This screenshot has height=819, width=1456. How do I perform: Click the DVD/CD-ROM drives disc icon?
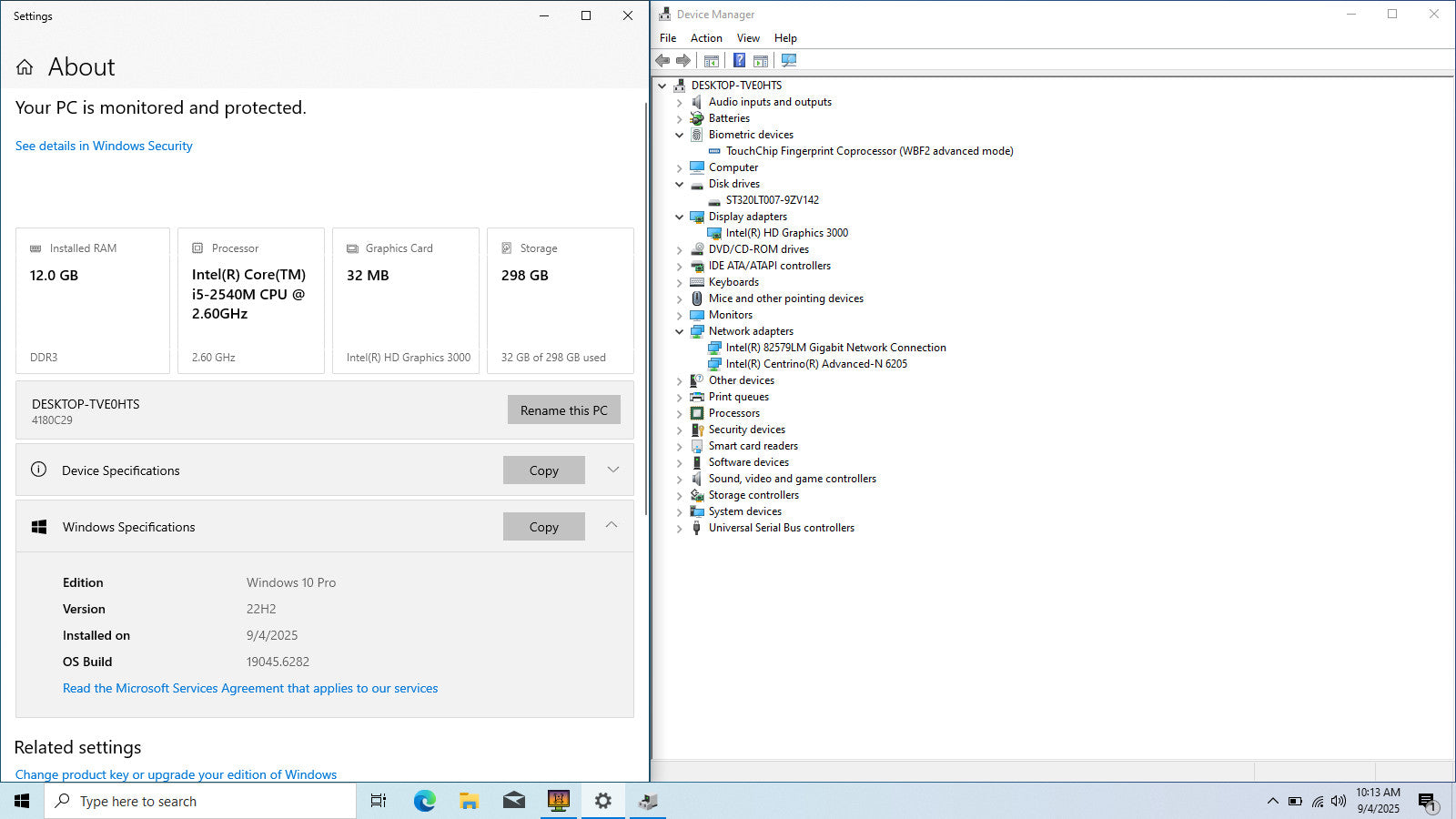click(x=697, y=249)
